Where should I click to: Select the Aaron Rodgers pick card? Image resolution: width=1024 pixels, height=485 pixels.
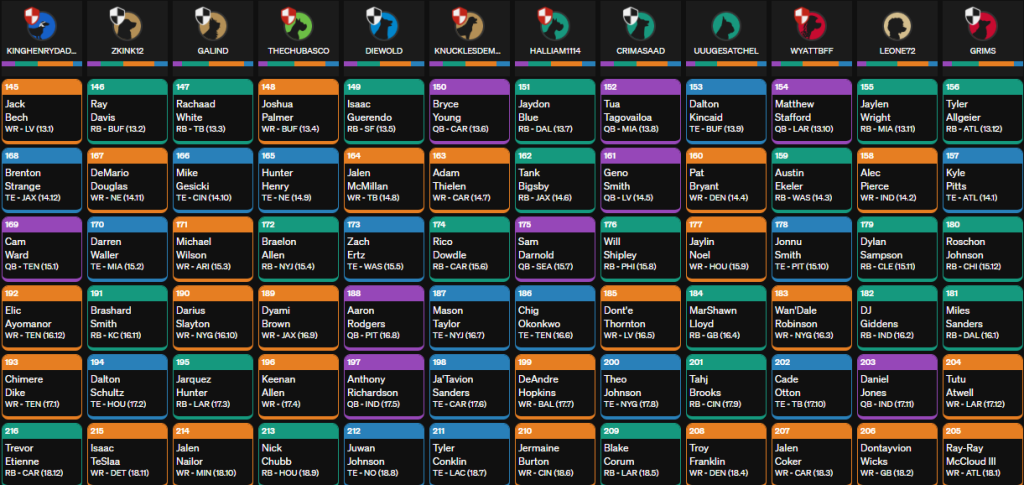tap(383, 317)
